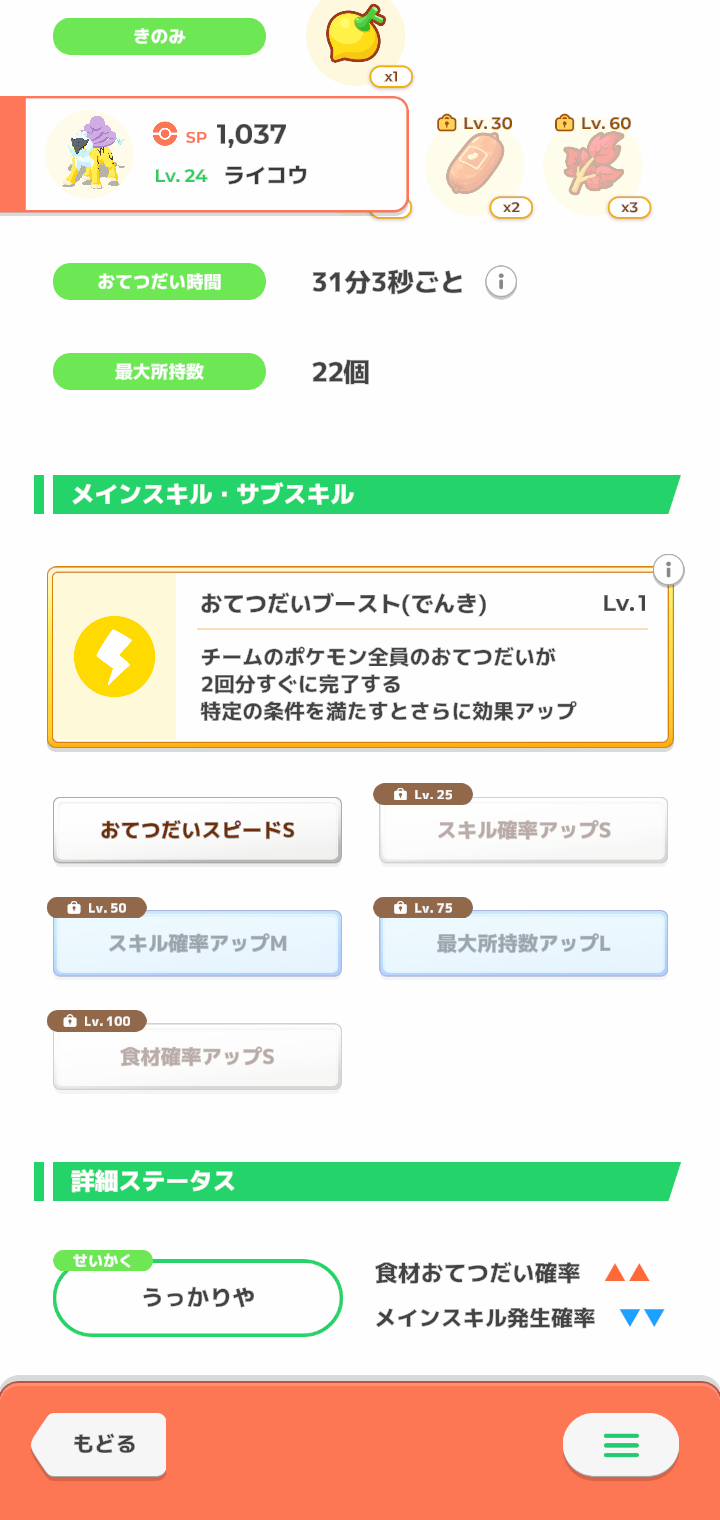Tap the Lv. 30 locked sausage ingredient

(x=475, y=166)
